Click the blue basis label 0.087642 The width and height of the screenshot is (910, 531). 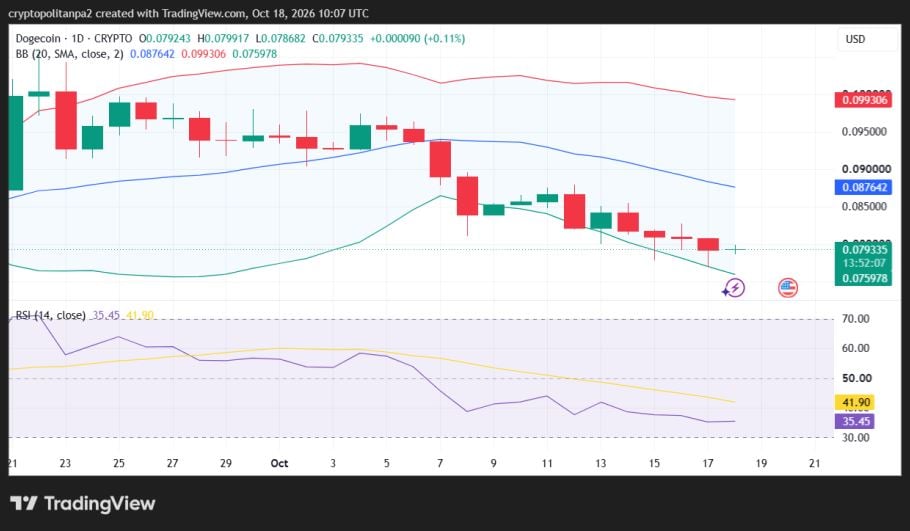[864, 187]
